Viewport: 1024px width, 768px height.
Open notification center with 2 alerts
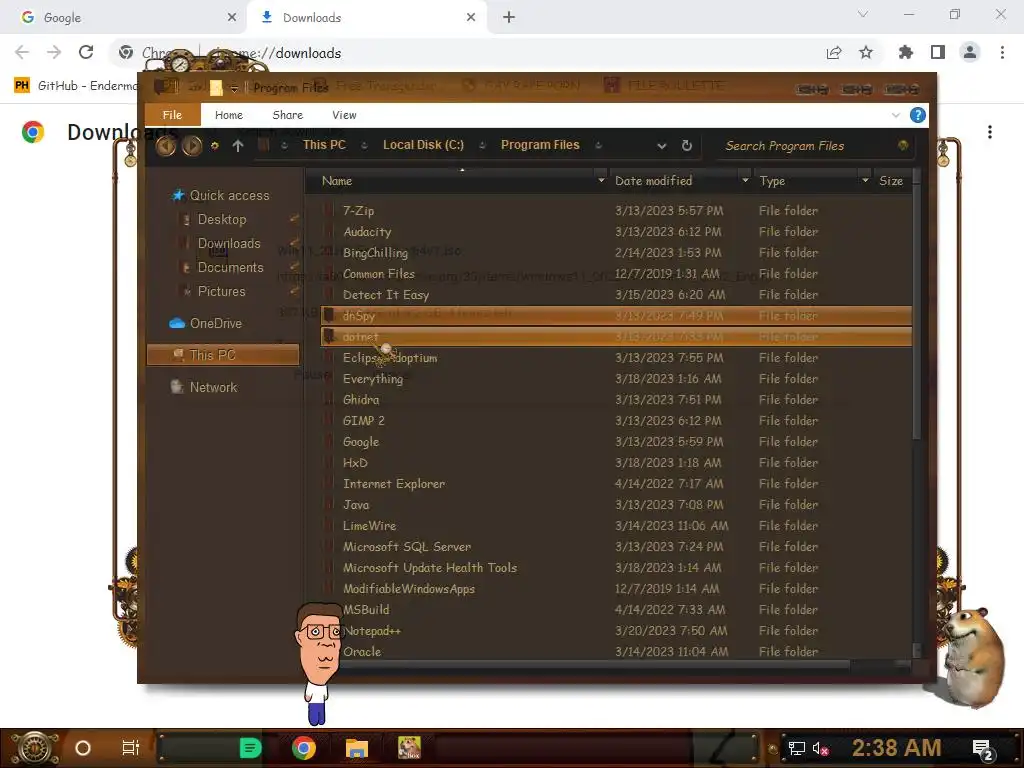983,749
